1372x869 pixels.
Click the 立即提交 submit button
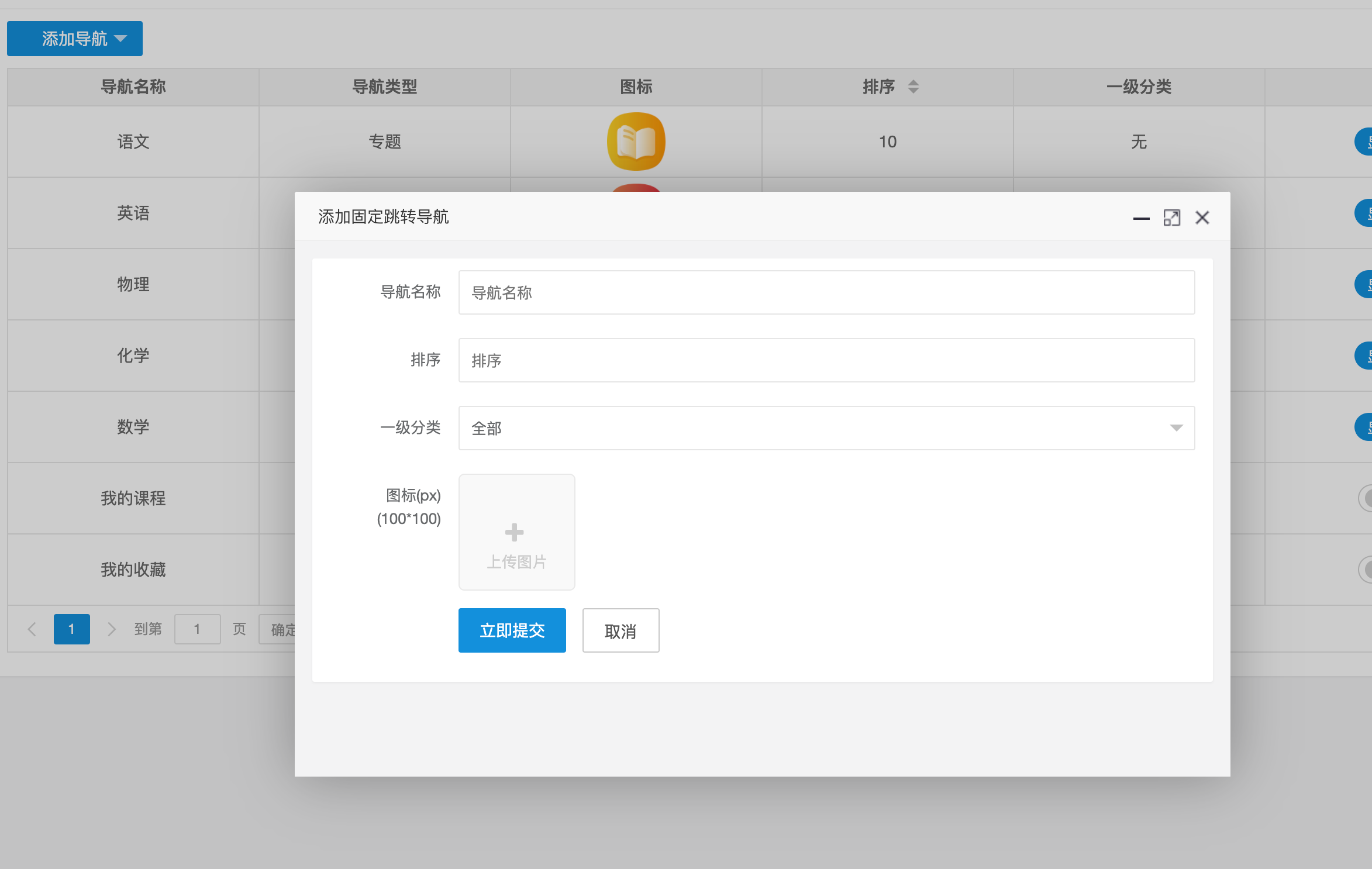512,630
